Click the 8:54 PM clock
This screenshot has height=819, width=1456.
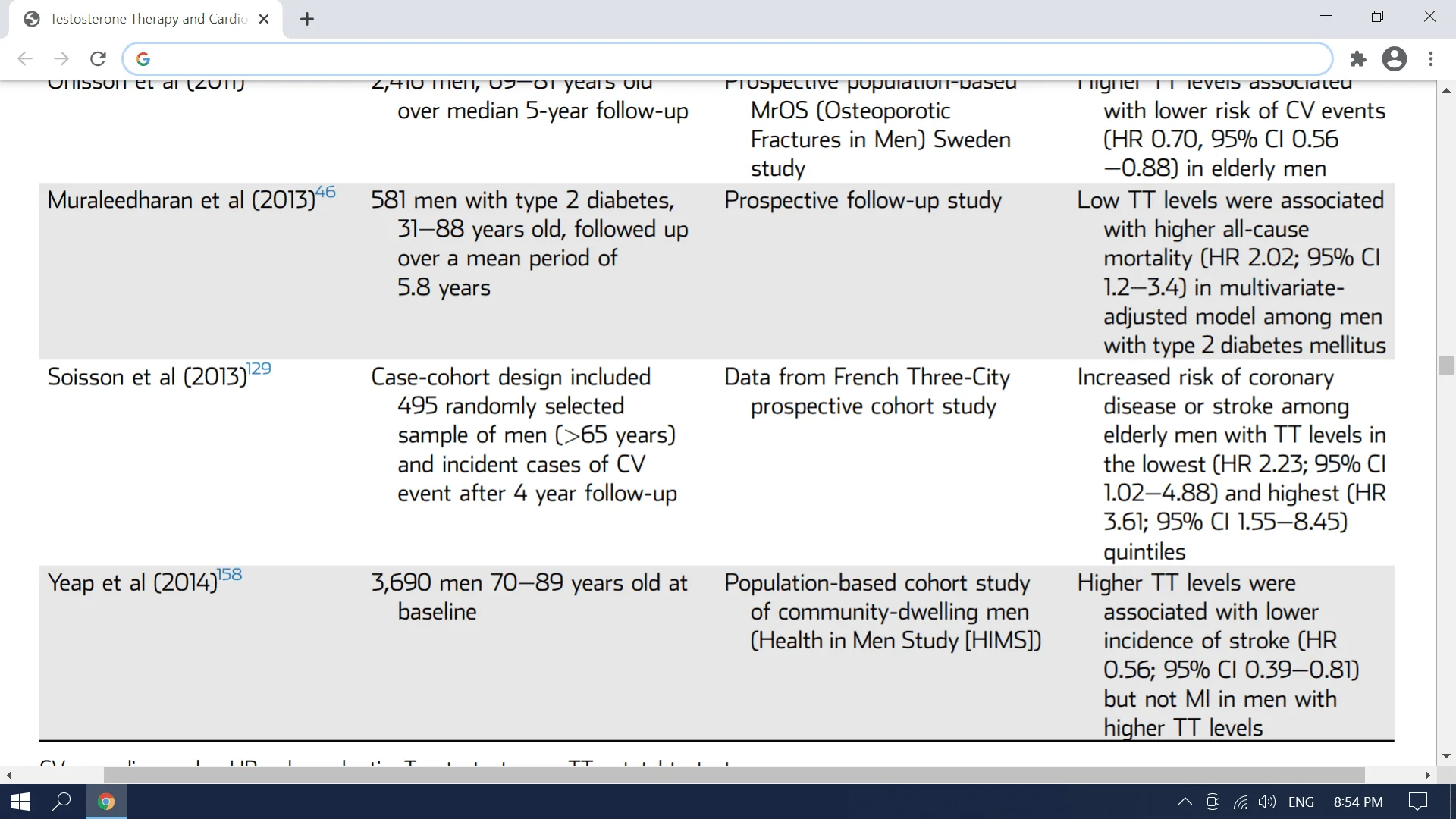coord(1358,802)
